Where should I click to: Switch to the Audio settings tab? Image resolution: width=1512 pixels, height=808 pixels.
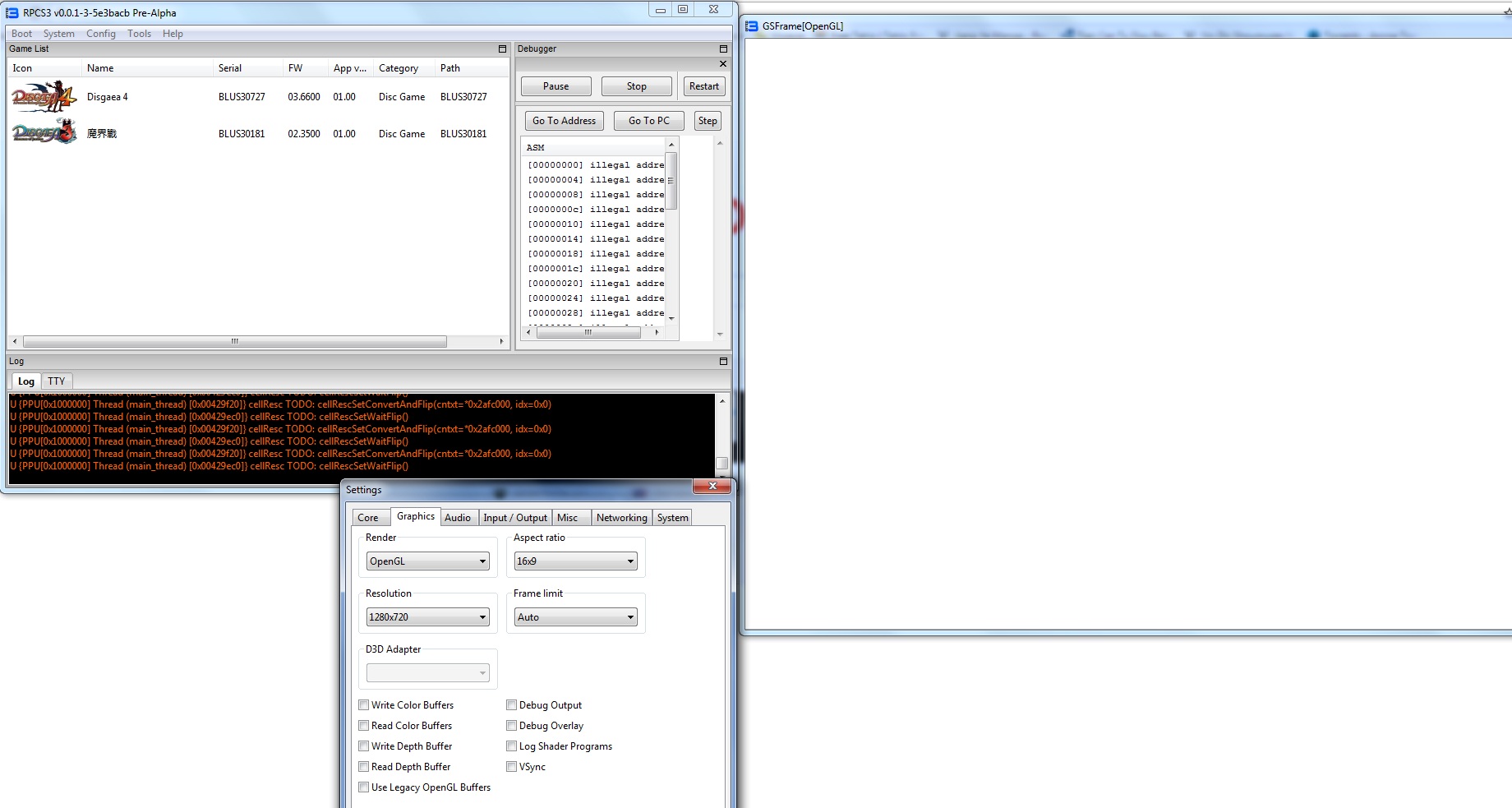458,518
